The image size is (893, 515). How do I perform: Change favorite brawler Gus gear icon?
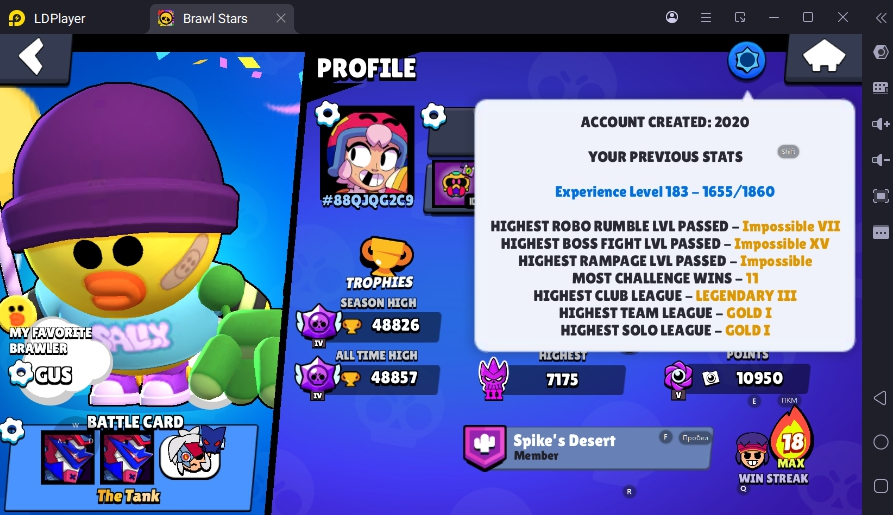pos(21,374)
